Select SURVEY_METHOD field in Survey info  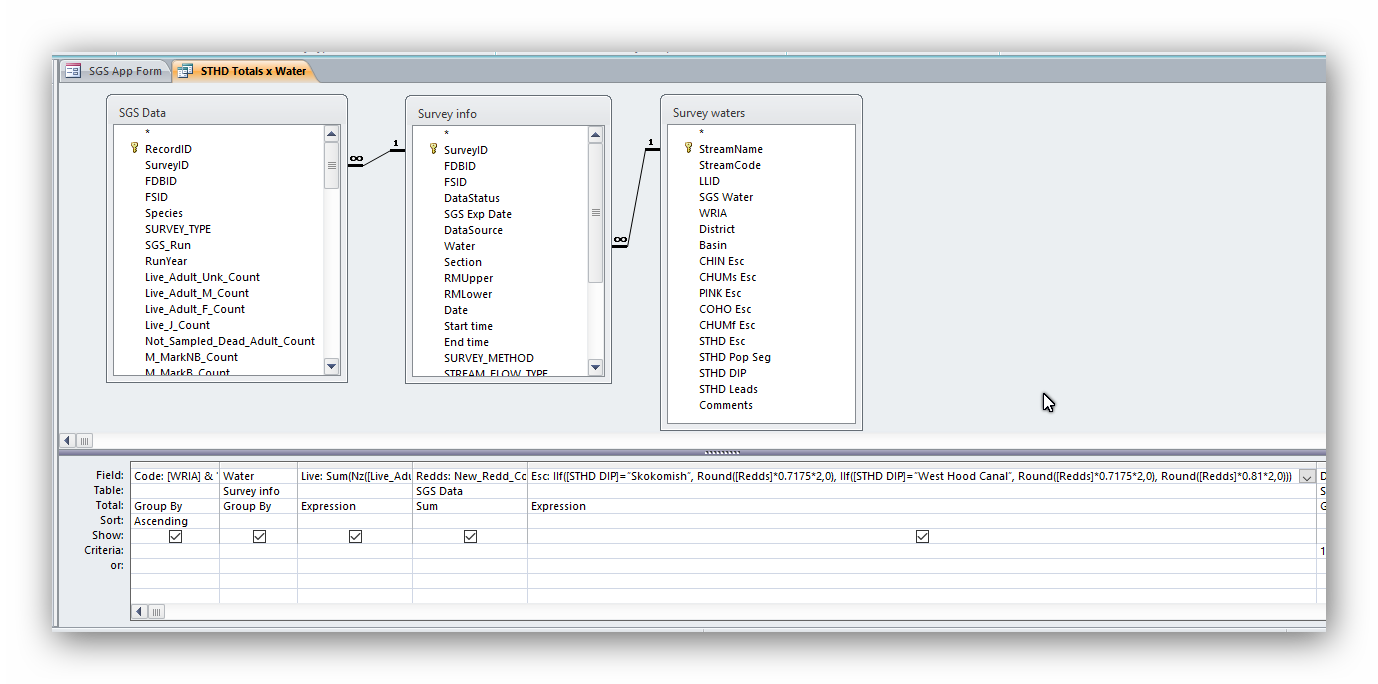tap(489, 358)
